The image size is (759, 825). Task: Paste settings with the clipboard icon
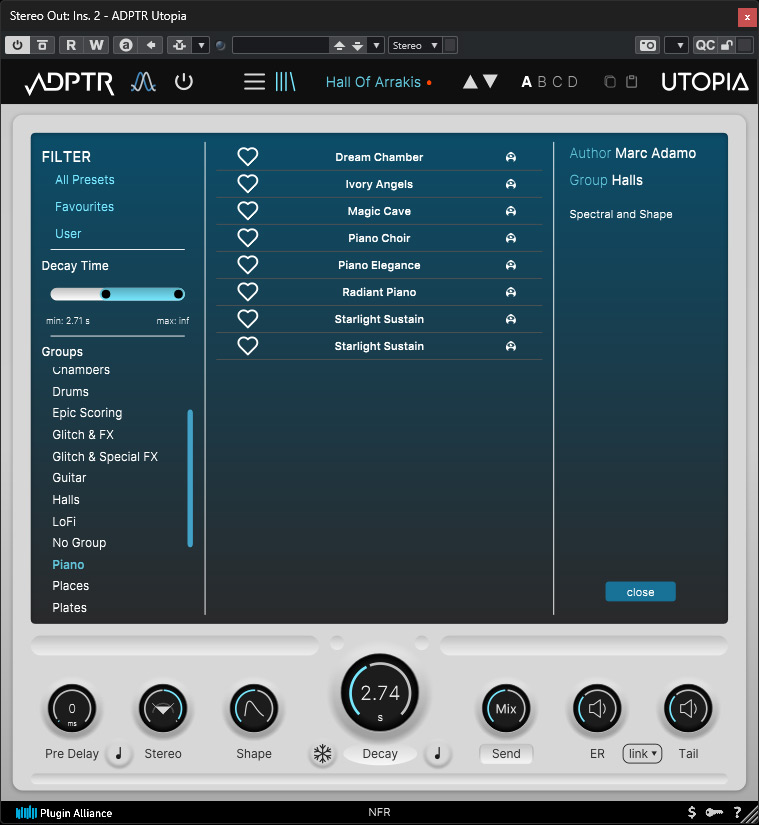(632, 82)
